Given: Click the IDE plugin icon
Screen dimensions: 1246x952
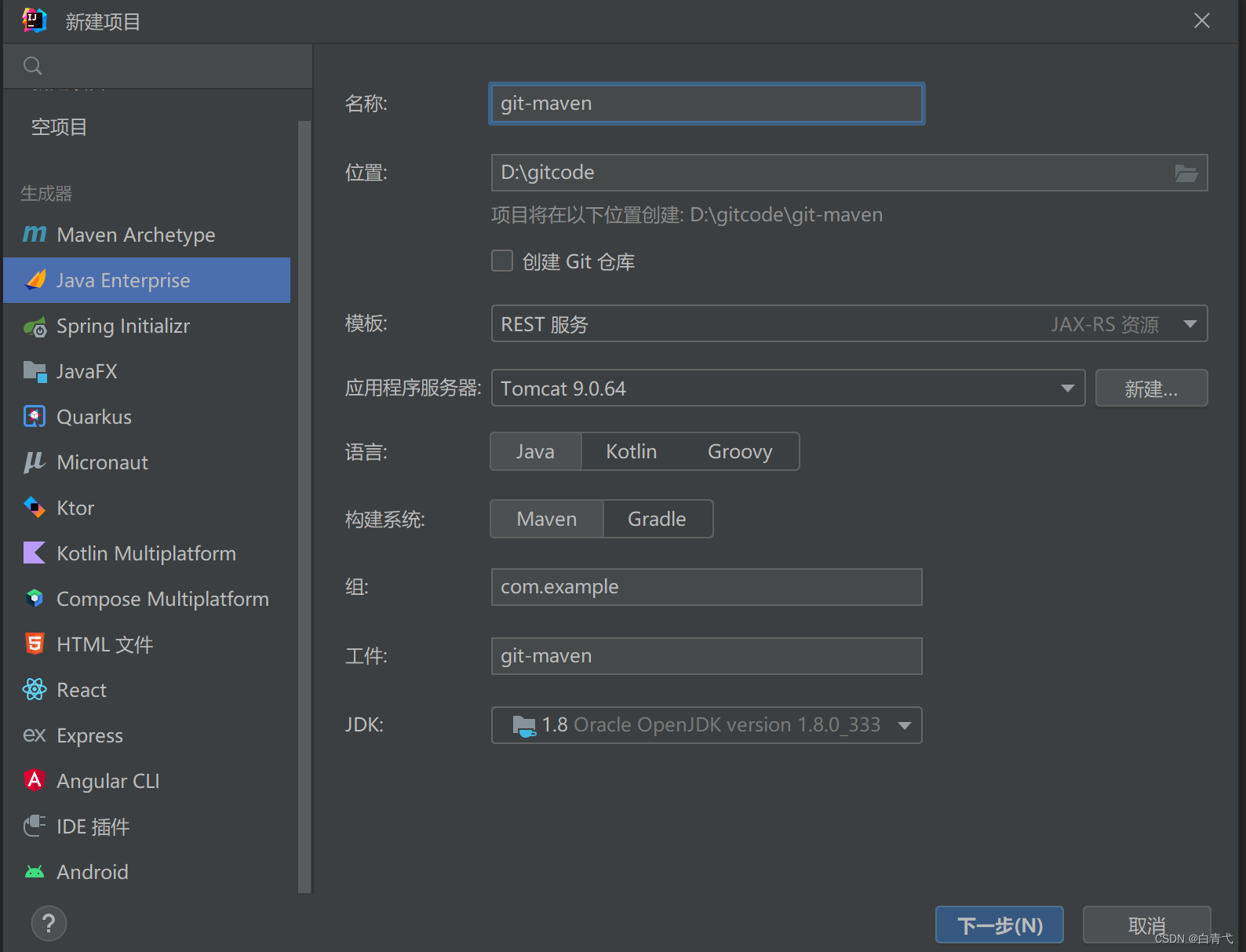Looking at the screenshot, I should tap(35, 826).
